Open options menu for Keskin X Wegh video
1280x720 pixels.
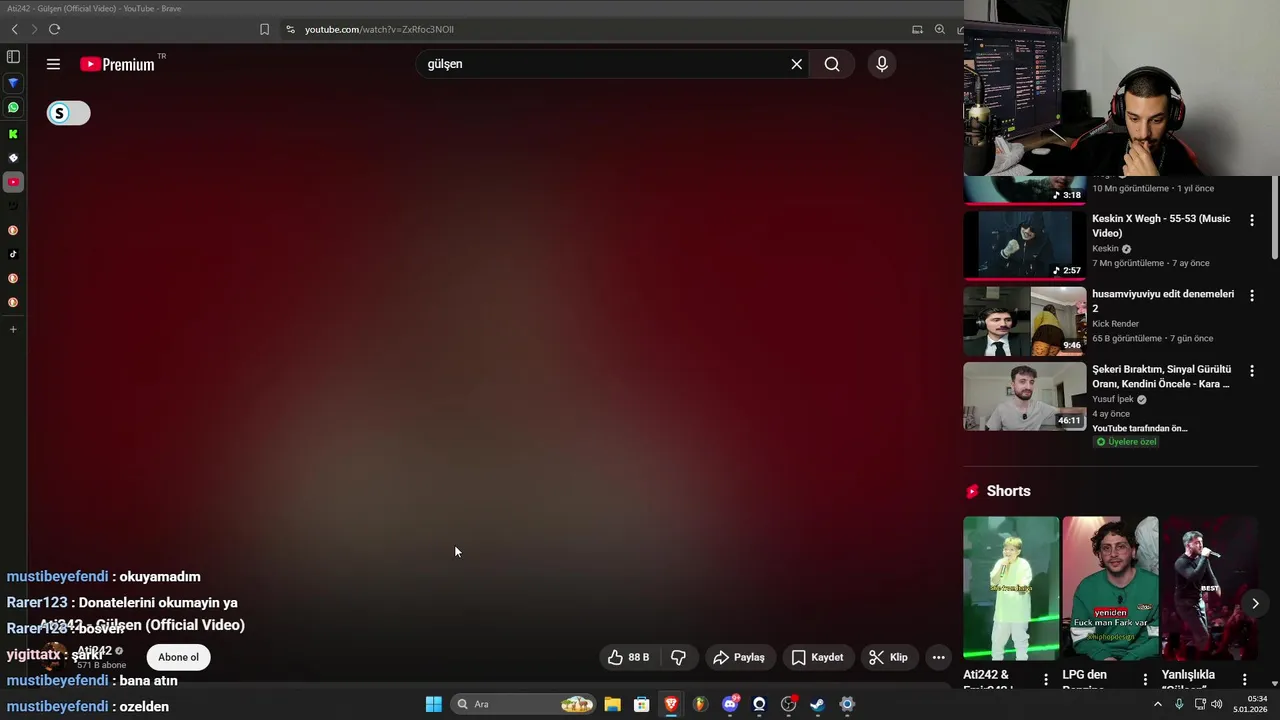[x=1252, y=220]
